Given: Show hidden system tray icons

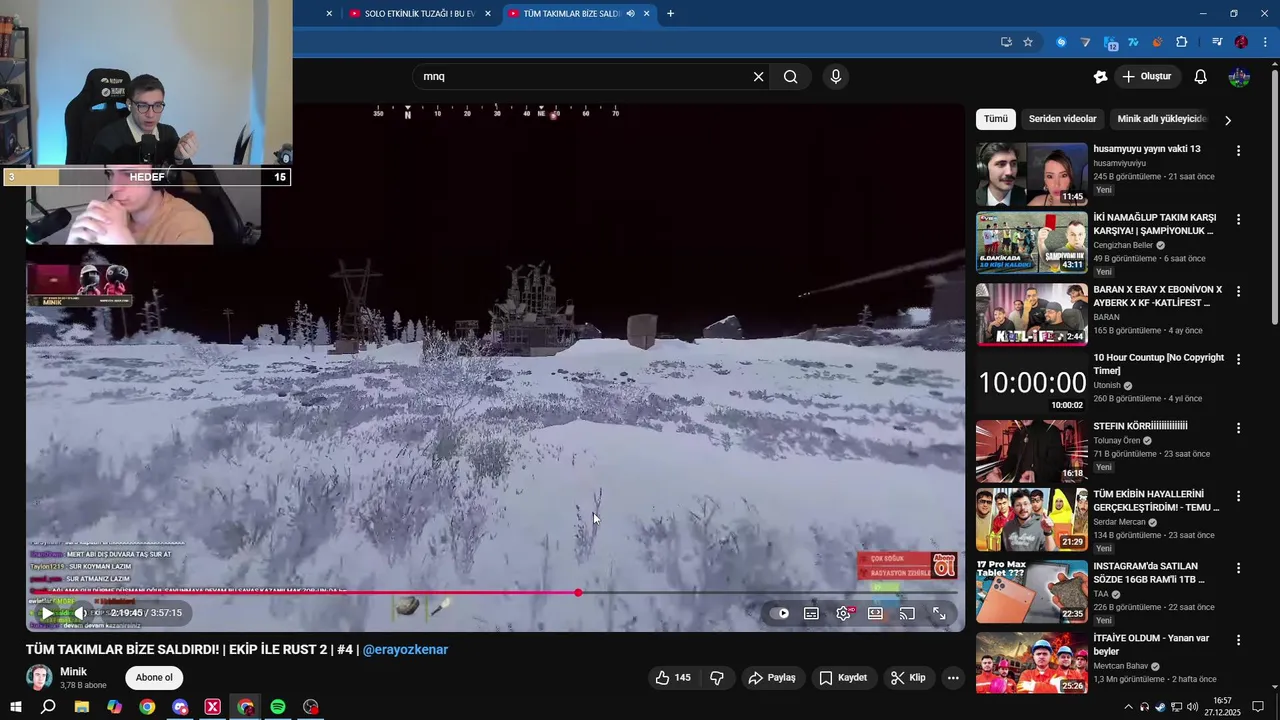Looking at the screenshot, I should 1128,707.
